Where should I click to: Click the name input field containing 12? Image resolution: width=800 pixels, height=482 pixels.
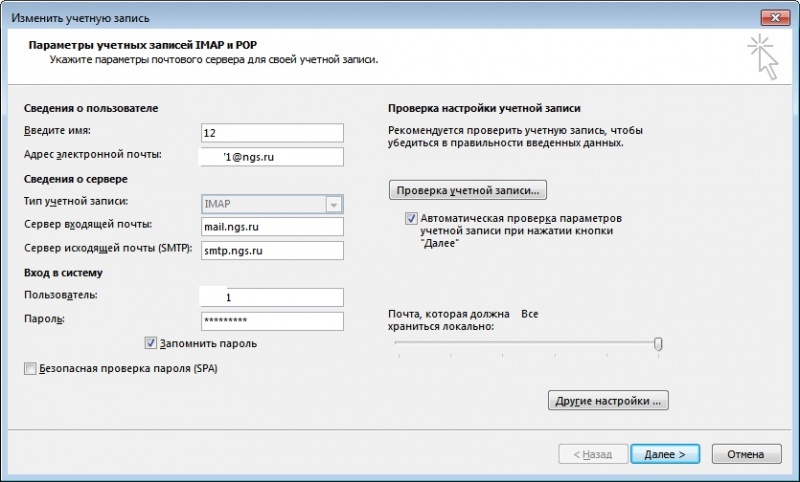point(272,133)
